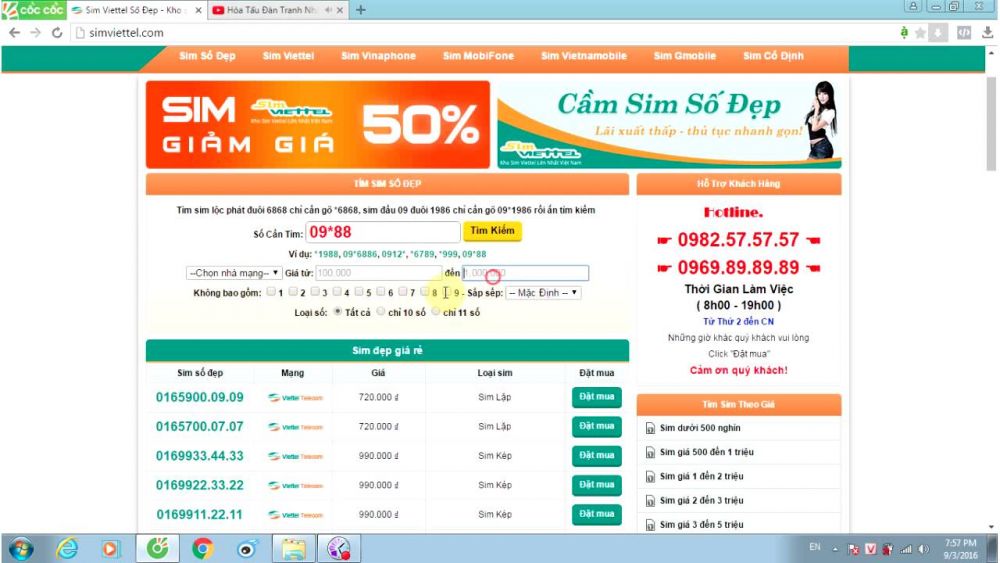The image size is (1000, 563).
Task: Open the 'Mặc Định' sort dropdown
Action: 543,293
